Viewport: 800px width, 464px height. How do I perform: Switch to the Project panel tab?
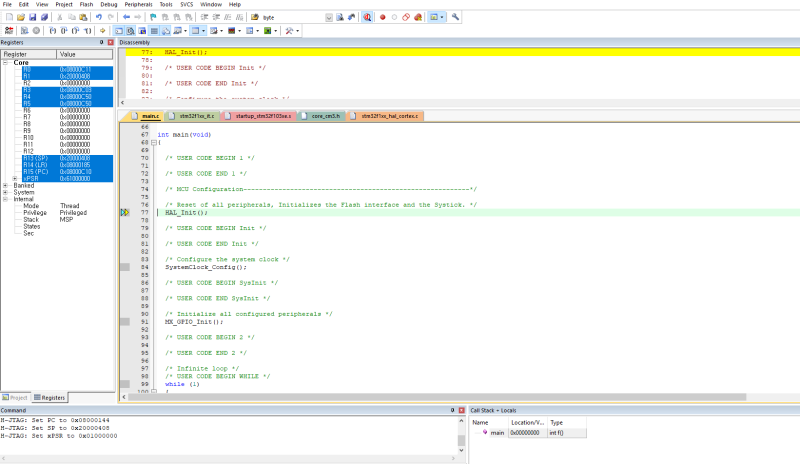tap(15, 397)
